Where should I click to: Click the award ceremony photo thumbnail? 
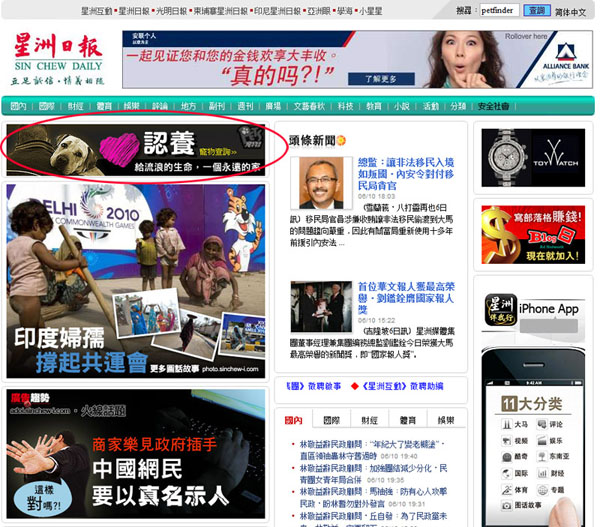(321, 307)
